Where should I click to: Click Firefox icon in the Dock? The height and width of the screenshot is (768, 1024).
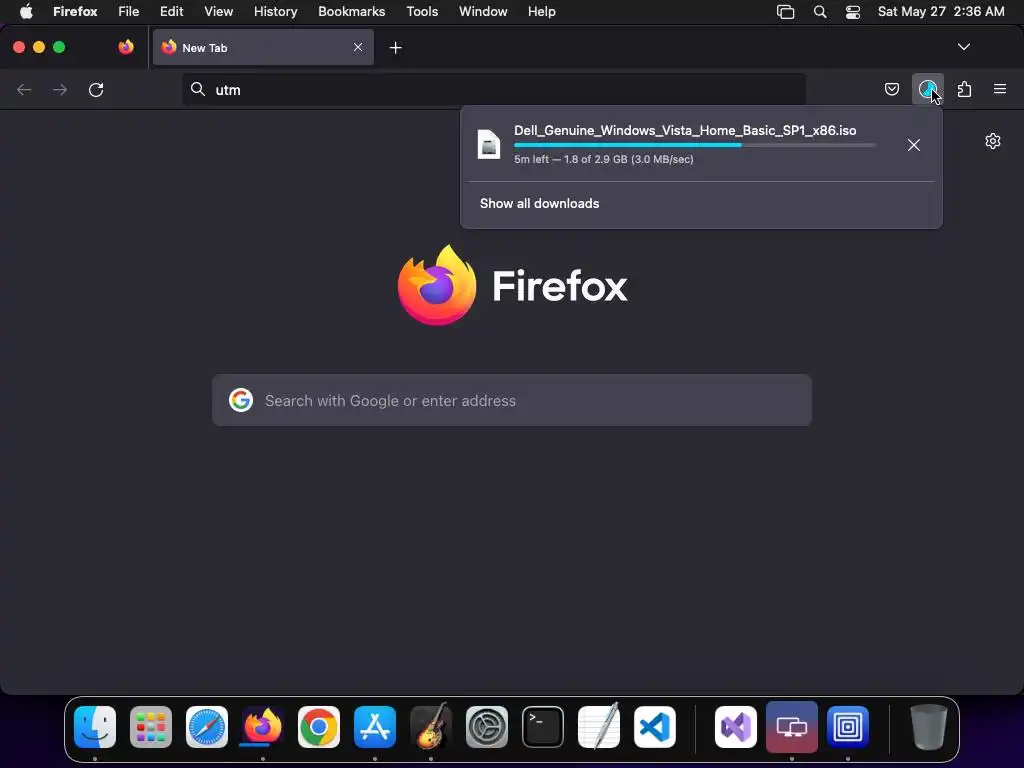pos(263,727)
